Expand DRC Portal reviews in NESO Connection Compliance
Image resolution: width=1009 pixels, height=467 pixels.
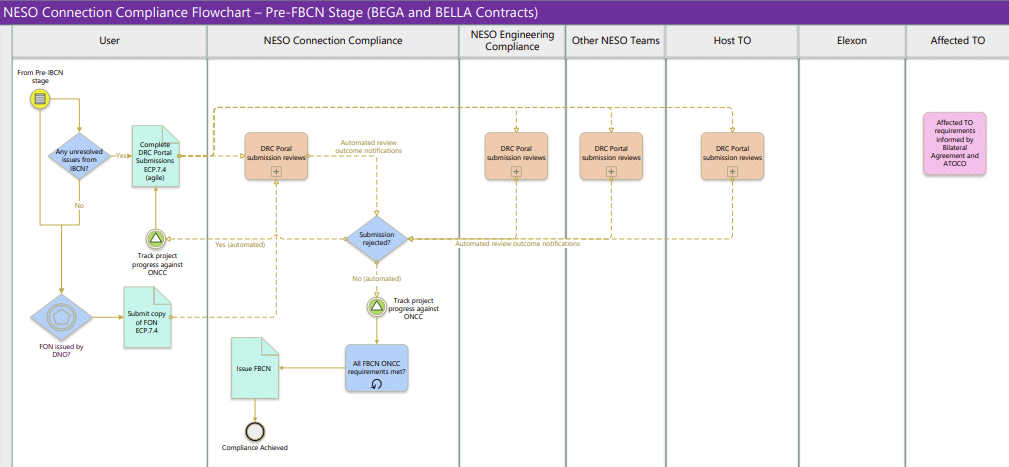tap(276, 171)
